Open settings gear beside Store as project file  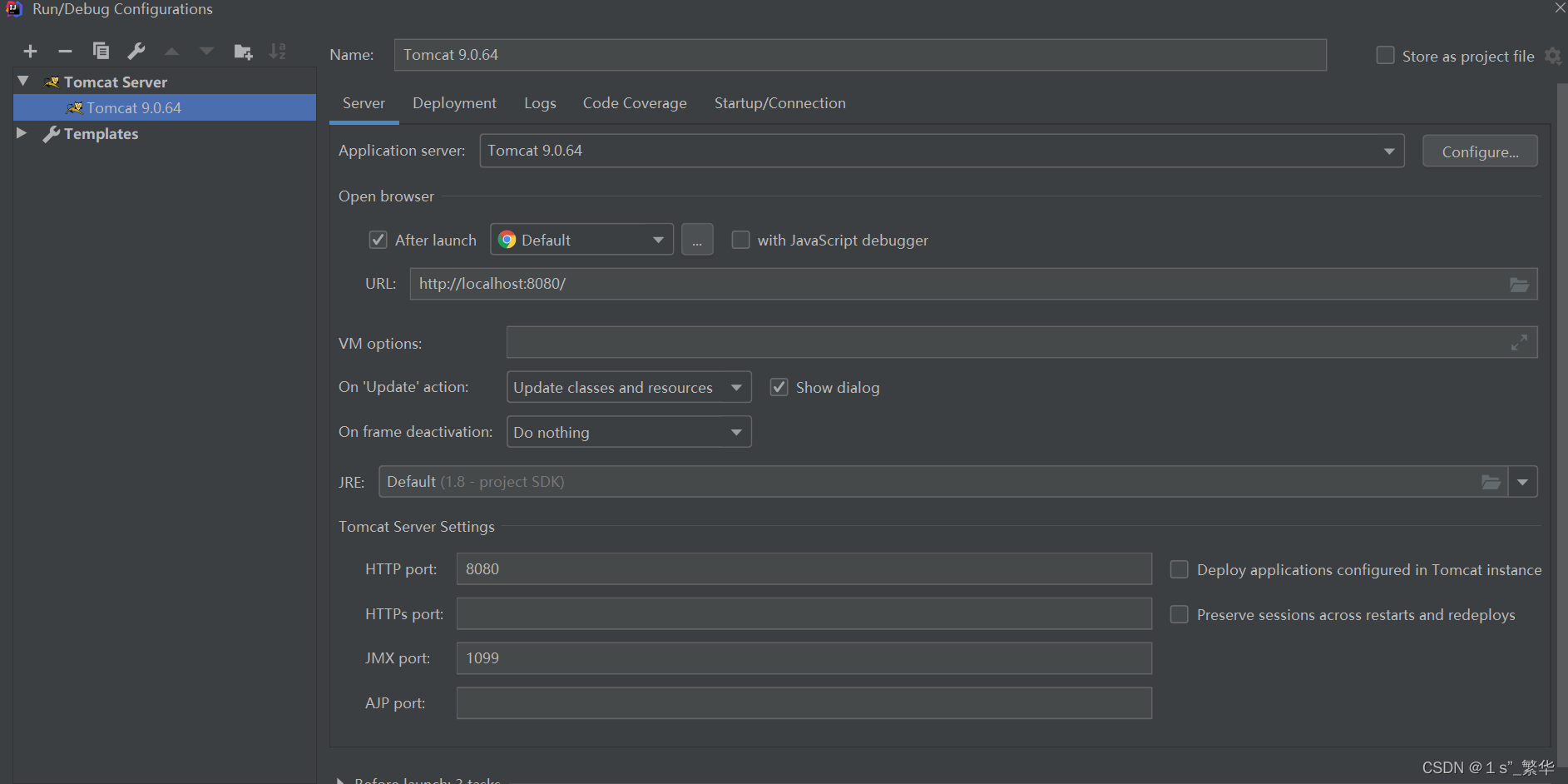coord(1552,56)
